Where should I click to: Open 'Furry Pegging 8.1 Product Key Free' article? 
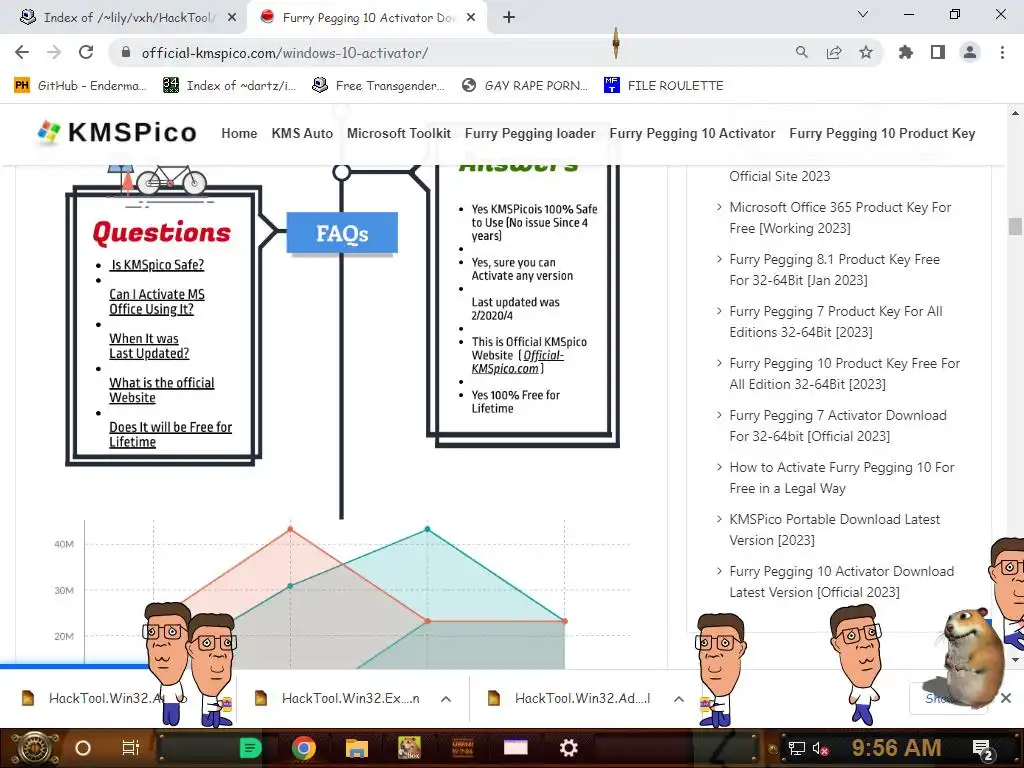pyautogui.click(x=834, y=270)
